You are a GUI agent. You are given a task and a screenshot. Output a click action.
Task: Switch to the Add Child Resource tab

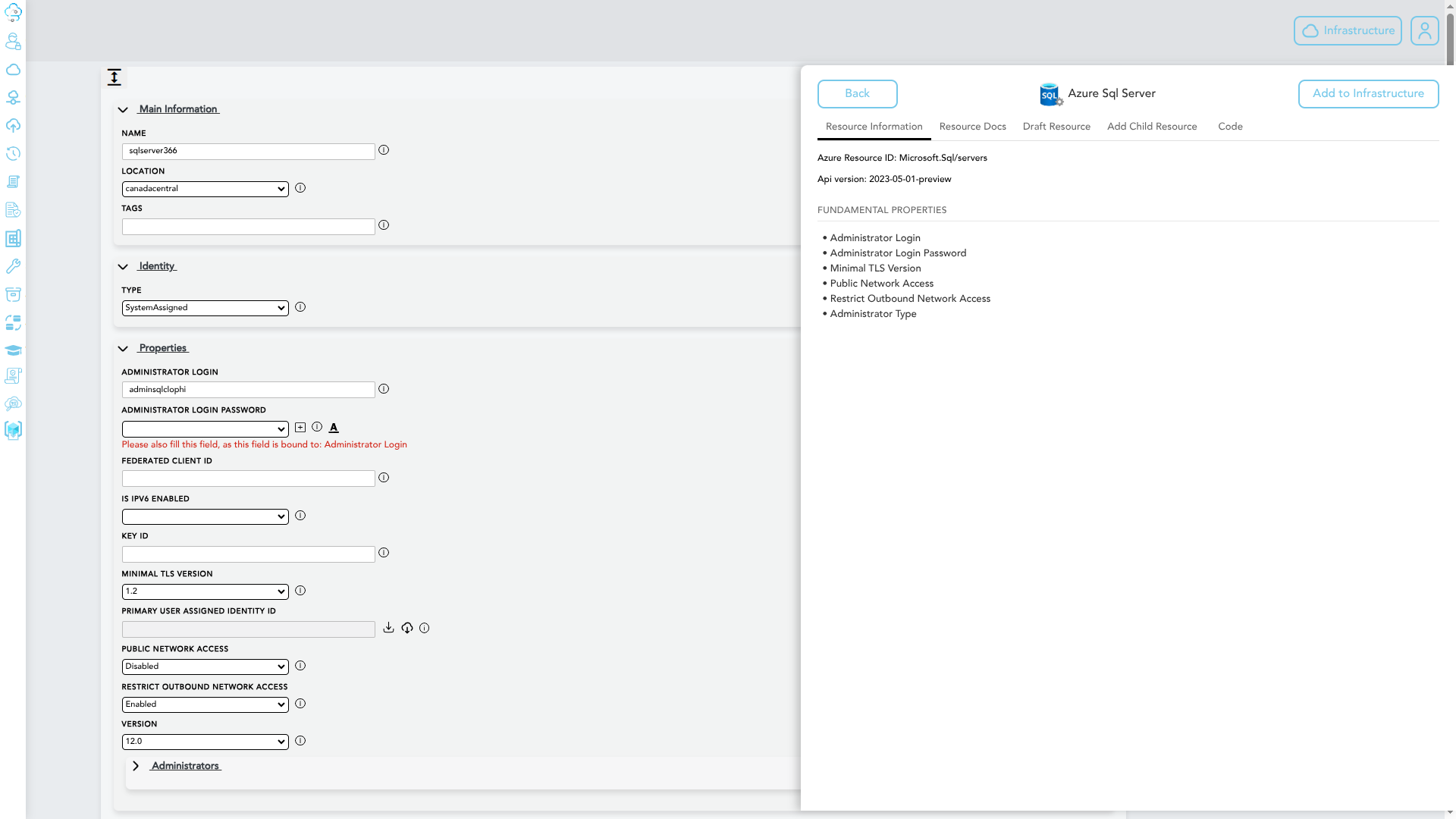pyautogui.click(x=1152, y=127)
